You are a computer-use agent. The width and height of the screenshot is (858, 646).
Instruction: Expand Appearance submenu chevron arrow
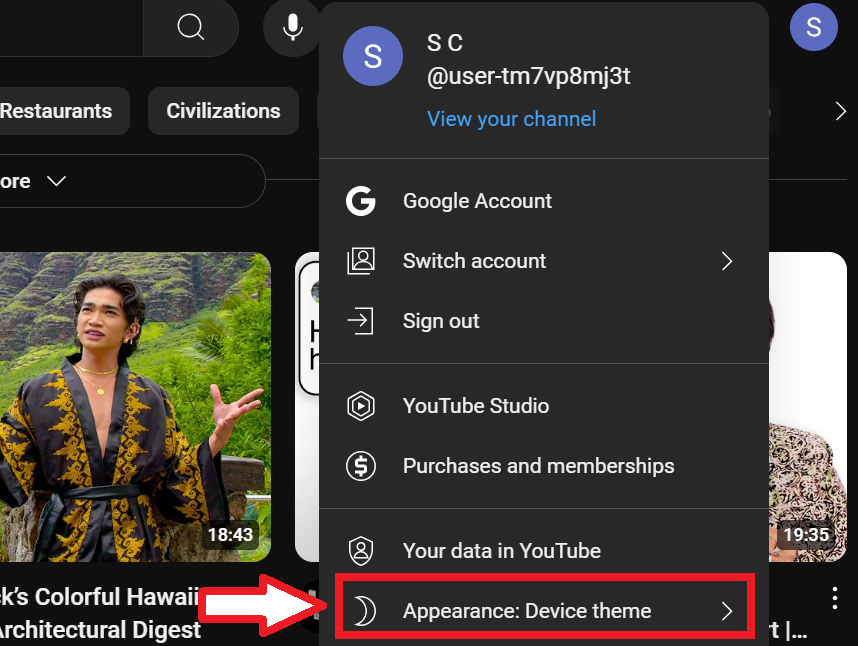727,611
